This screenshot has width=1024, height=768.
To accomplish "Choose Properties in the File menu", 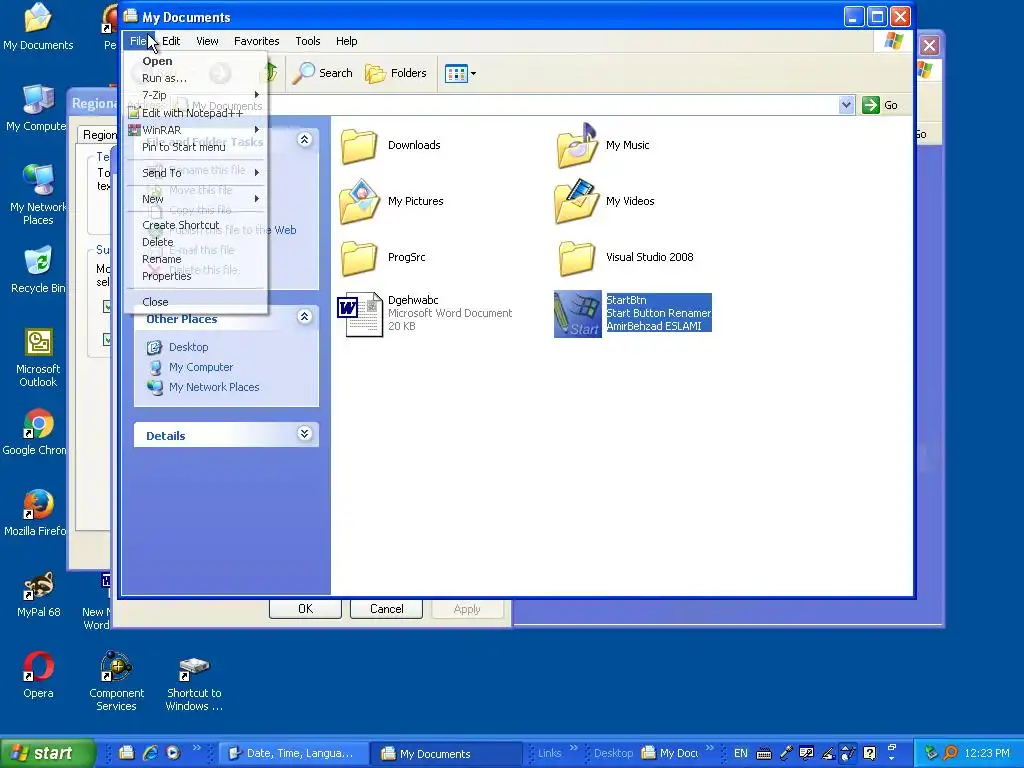I will point(196,276).
